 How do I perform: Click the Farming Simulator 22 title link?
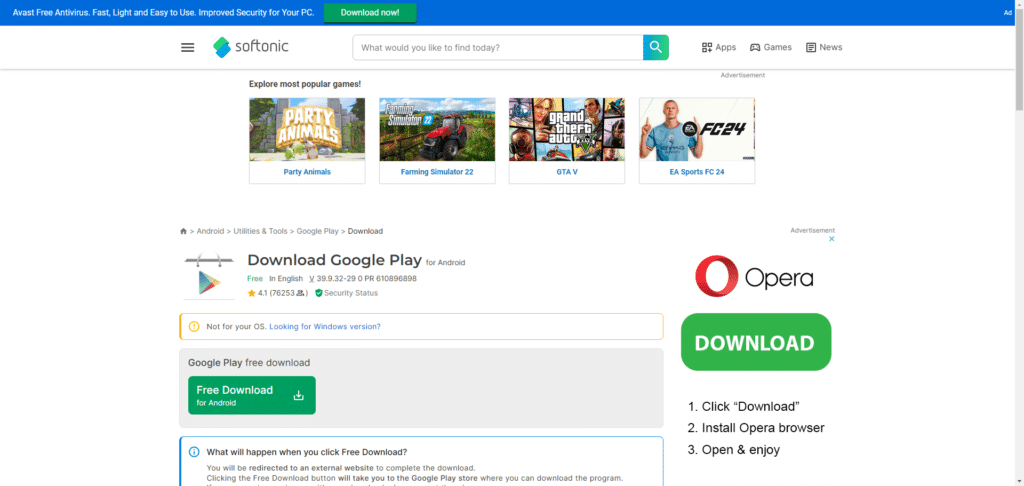click(x=437, y=172)
